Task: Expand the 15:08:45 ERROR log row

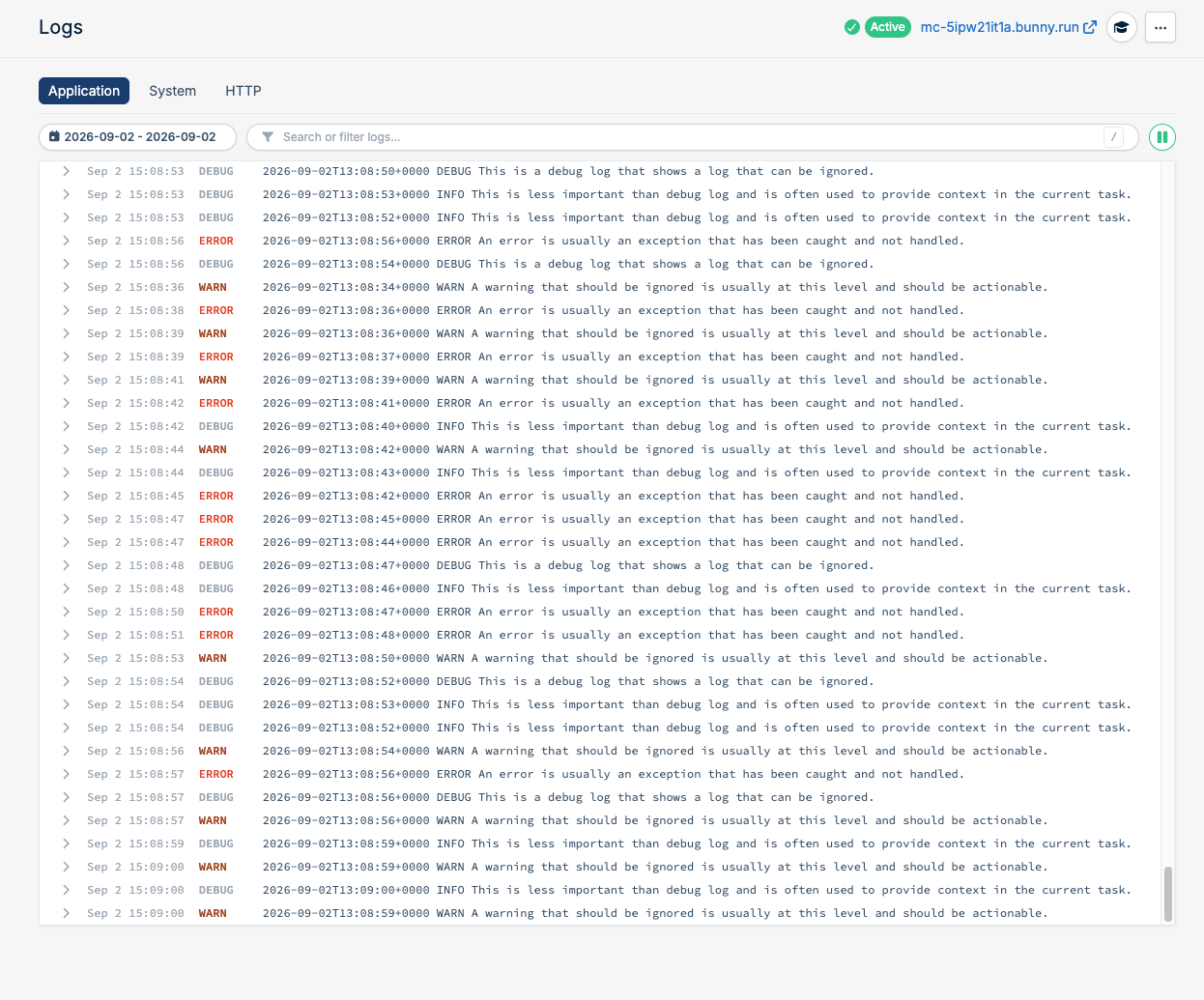Action: pos(66,496)
